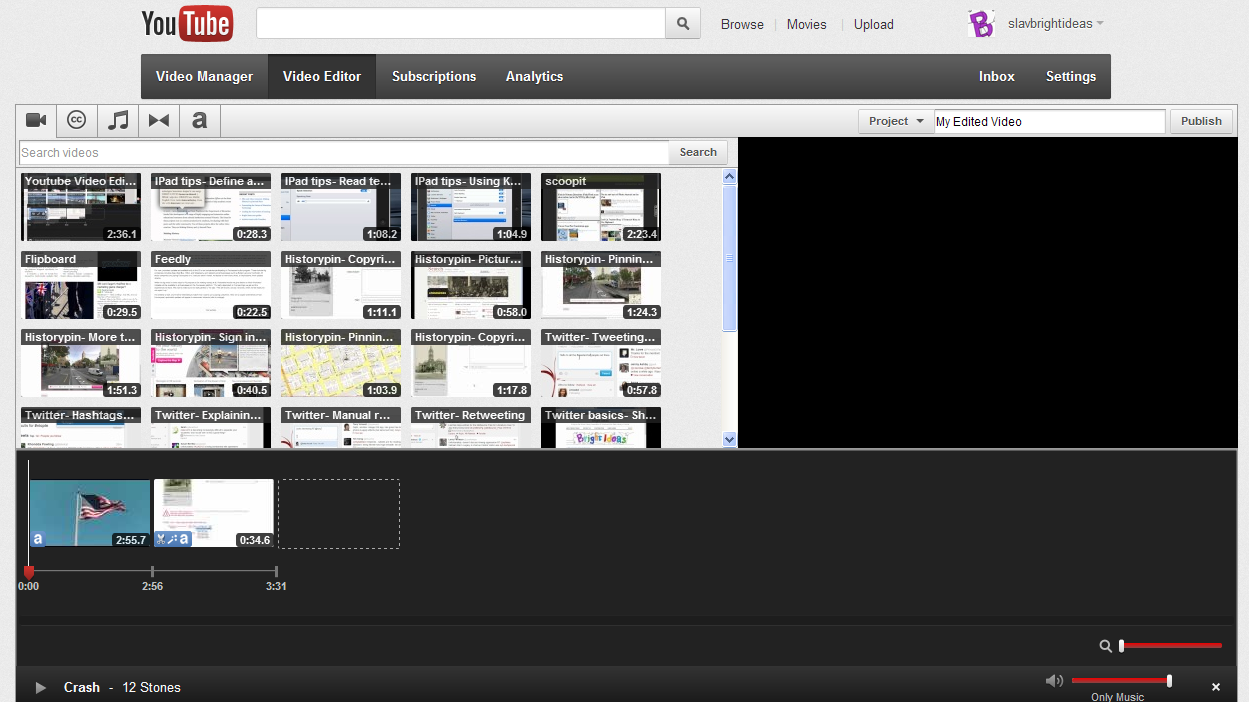Click the red playhead marker at 0:00
The image size is (1249, 702).
28,571
